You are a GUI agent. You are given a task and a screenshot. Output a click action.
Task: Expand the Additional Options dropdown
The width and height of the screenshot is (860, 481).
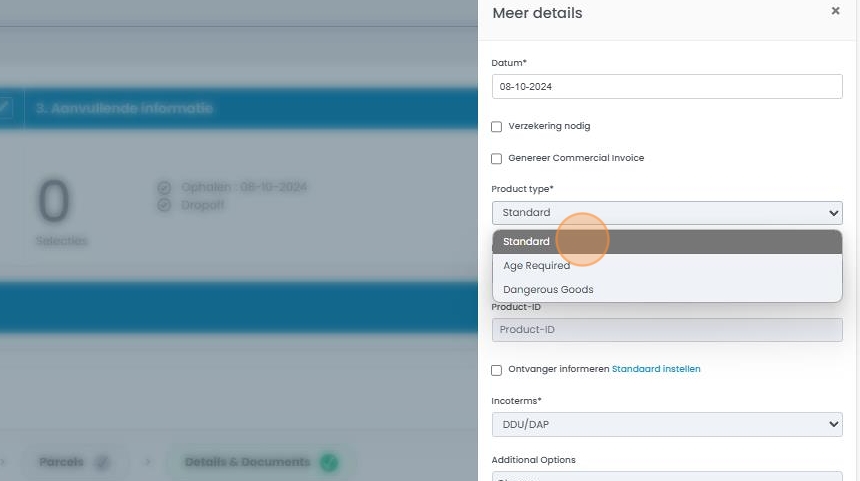coord(667,476)
